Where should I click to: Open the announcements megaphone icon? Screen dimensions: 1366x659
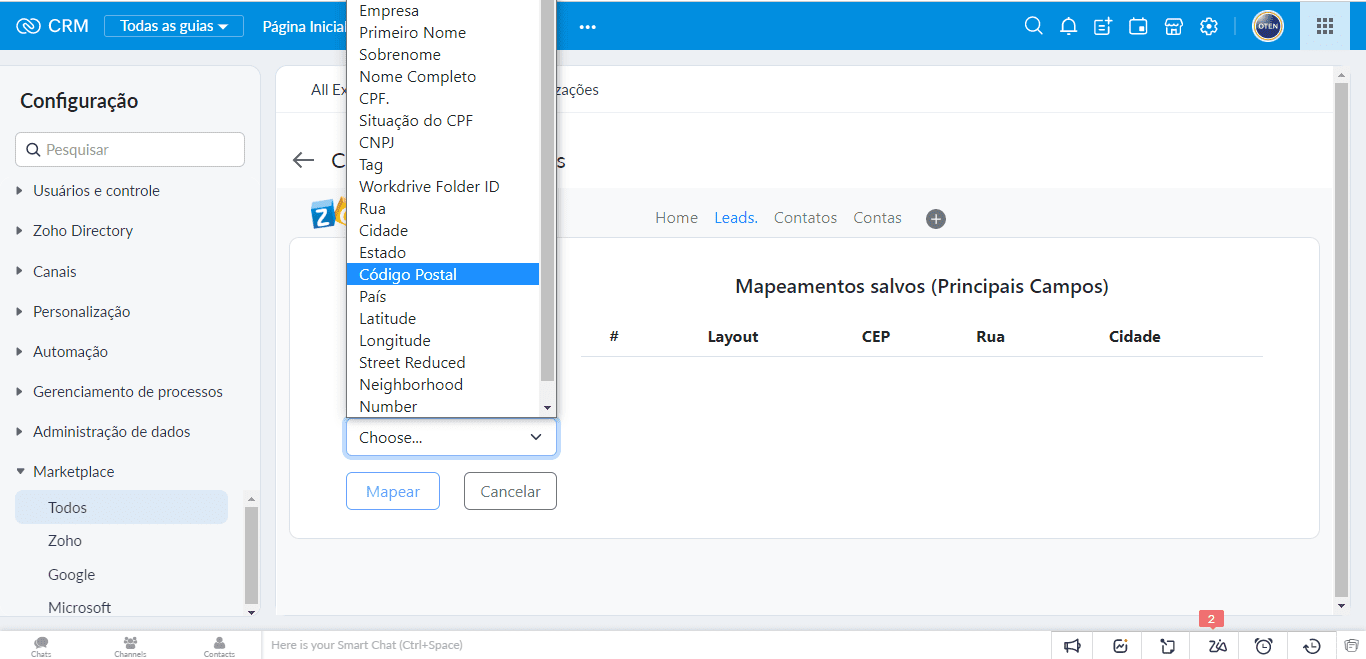[1072, 646]
